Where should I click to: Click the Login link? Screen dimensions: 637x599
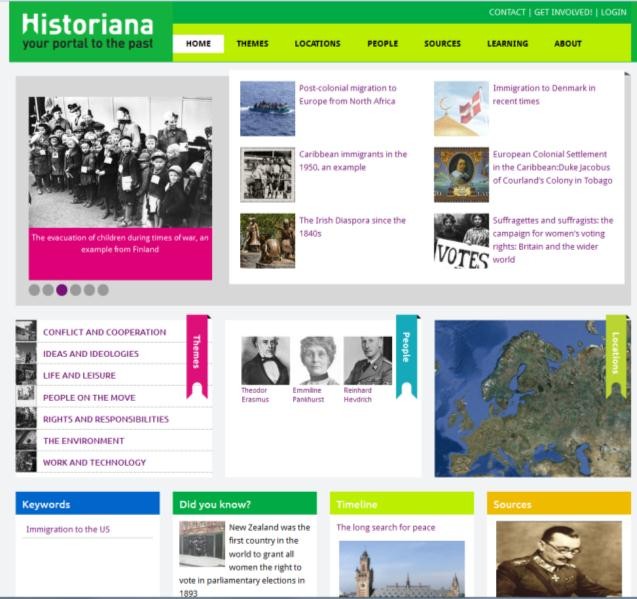613,12
